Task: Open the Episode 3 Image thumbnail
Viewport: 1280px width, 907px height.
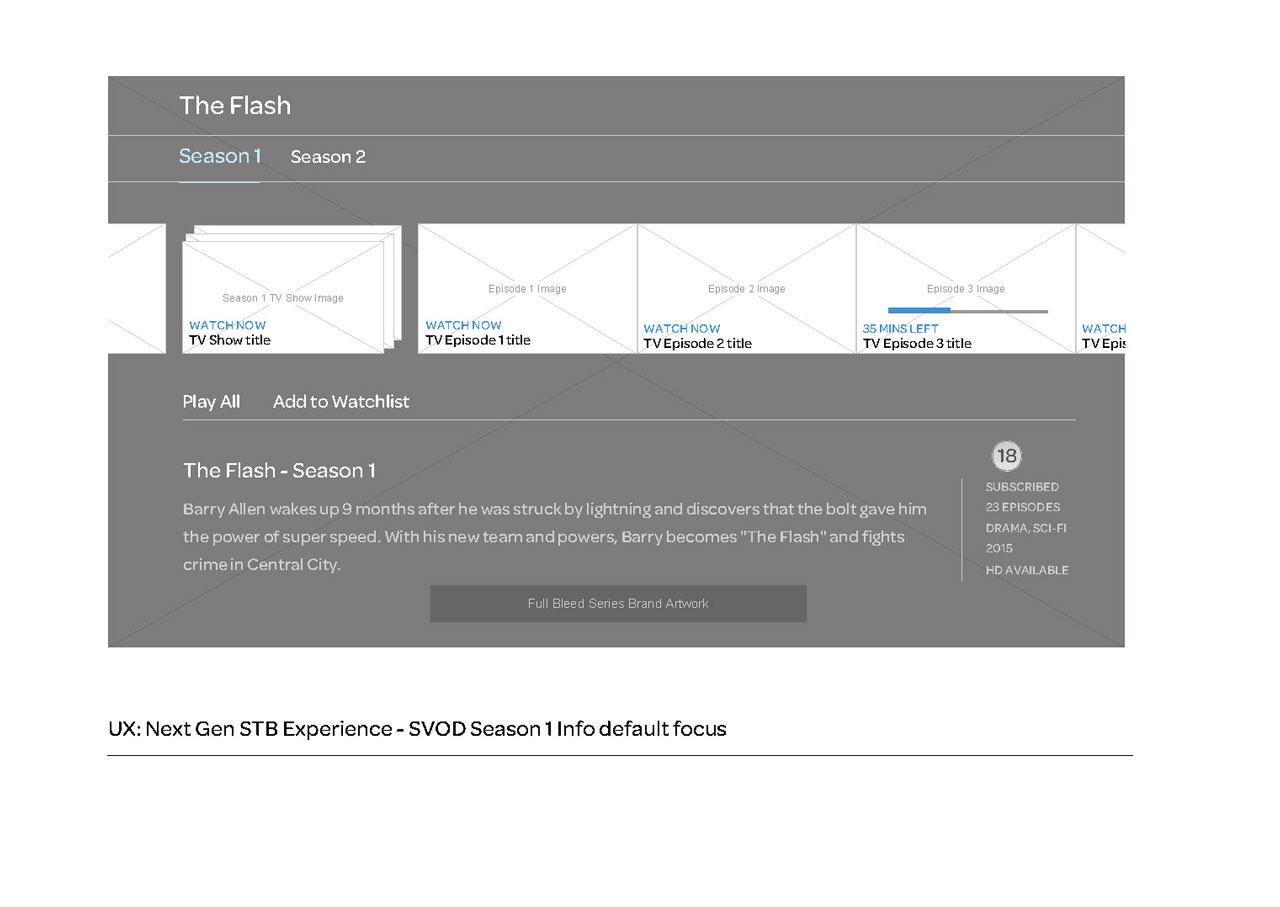Action: (966, 288)
